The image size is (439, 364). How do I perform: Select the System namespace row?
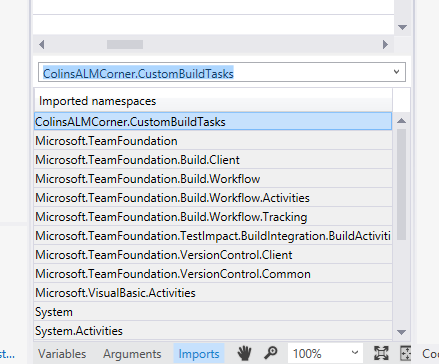coord(213,312)
